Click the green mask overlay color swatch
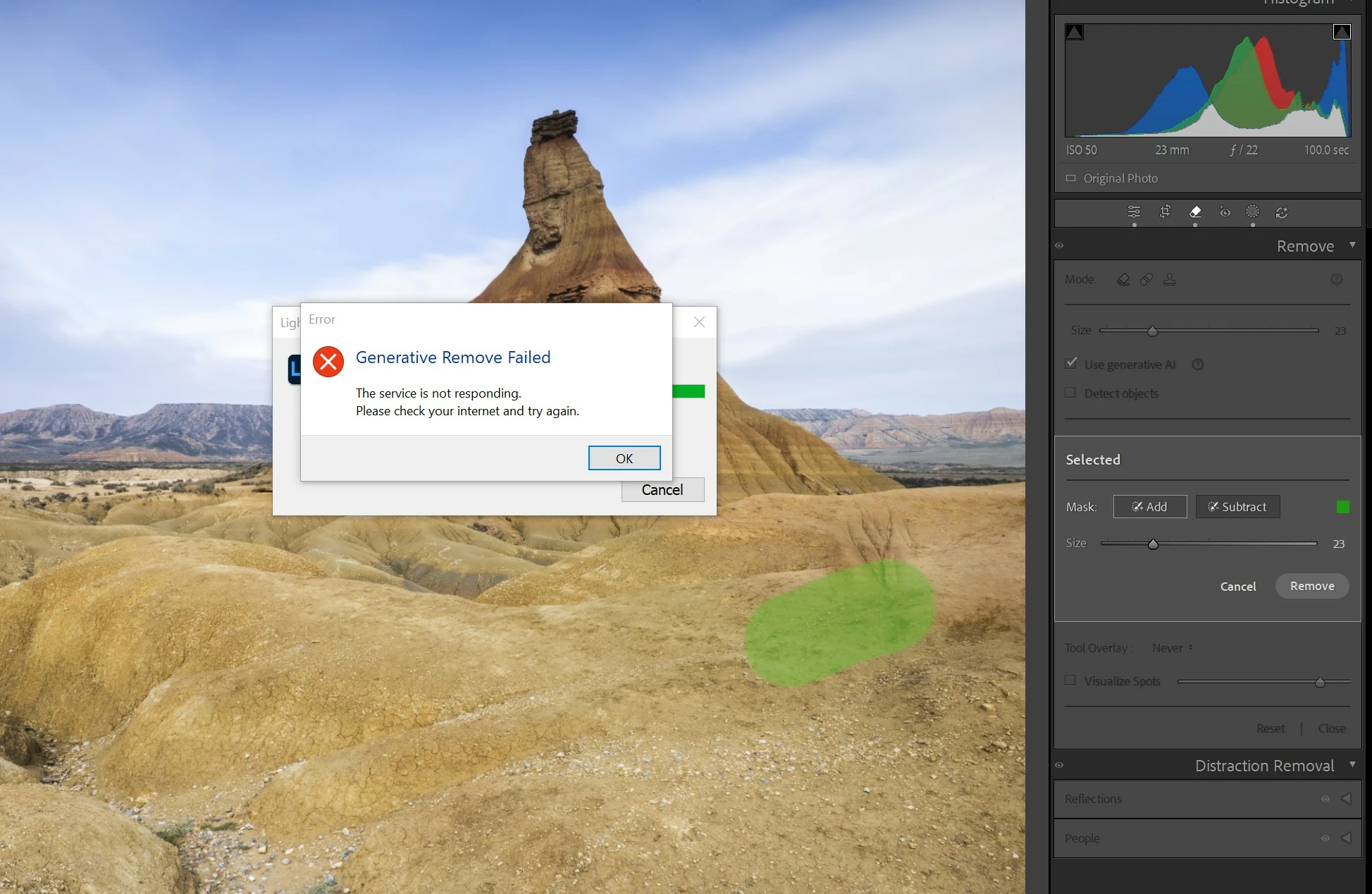 click(x=1342, y=507)
